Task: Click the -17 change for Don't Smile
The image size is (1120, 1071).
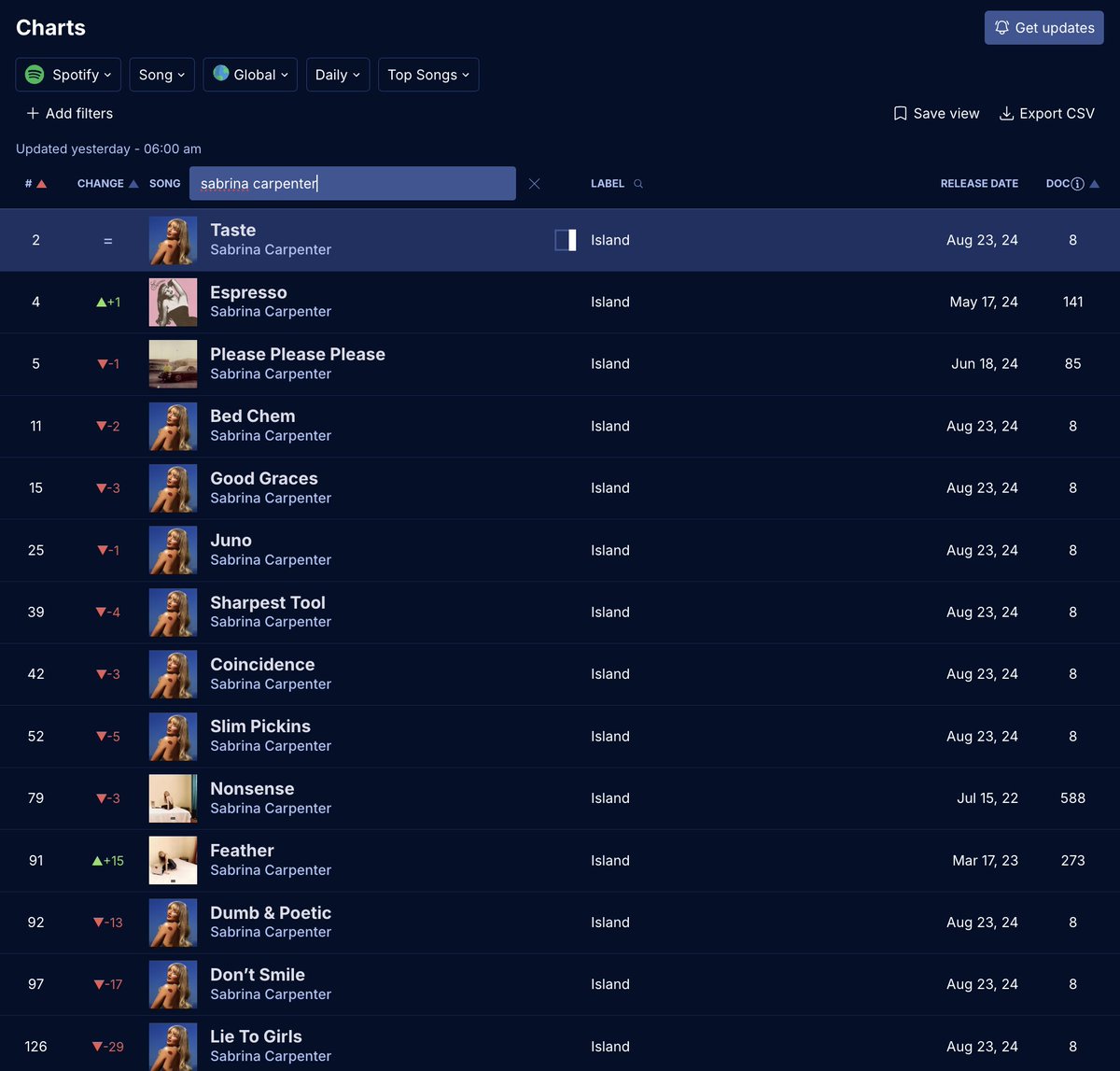Action: [108, 984]
